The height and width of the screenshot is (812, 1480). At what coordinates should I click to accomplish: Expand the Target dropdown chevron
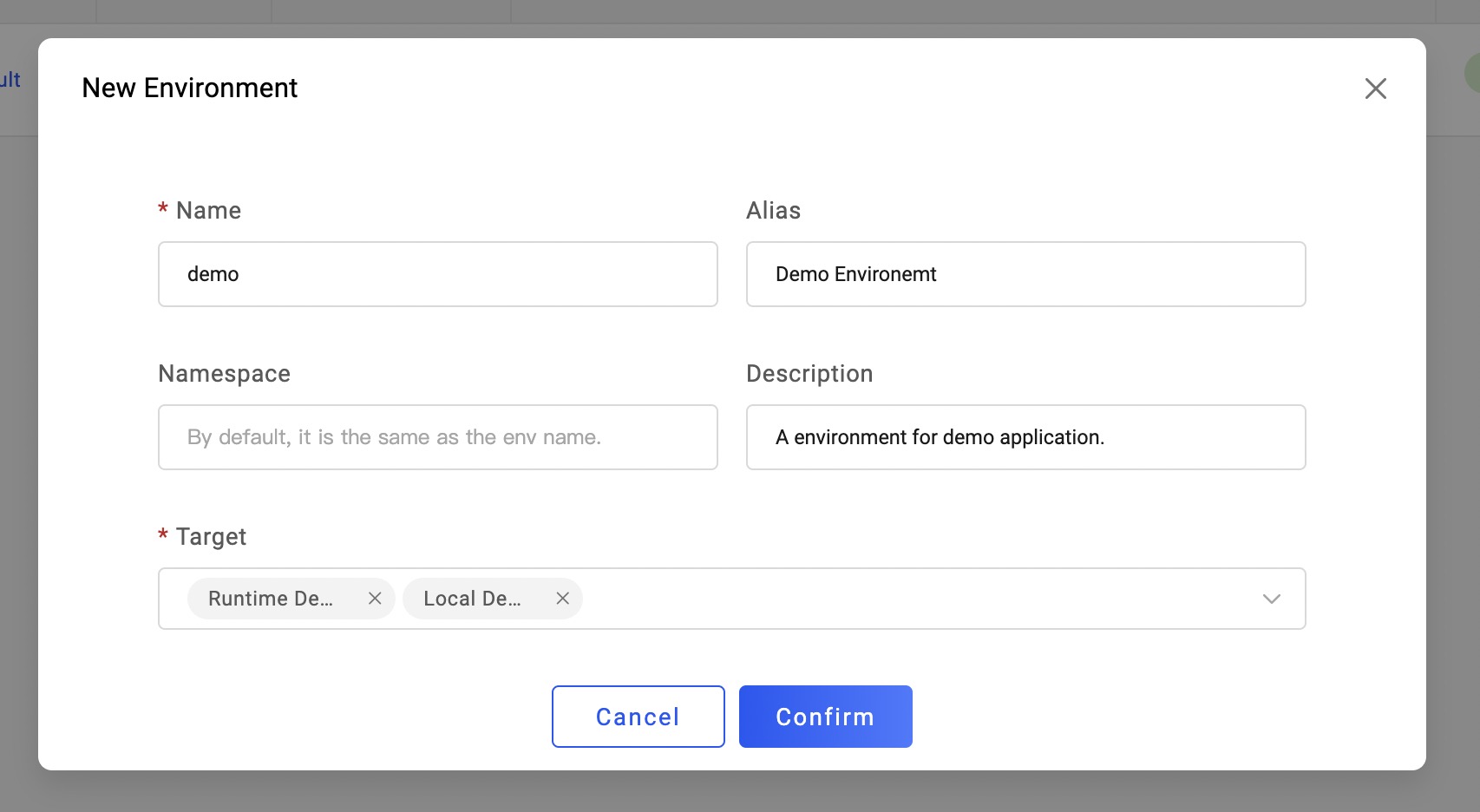(x=1271, y=599)
